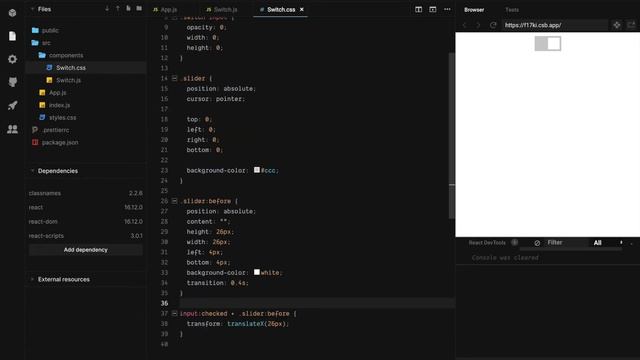Open the Live collaboration people icon
Viewport: 640px width, 360px height.
coord(12,129)
